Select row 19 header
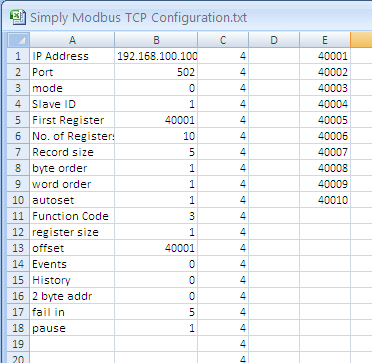The width and height of the screenshot is (372, 363). point(18,344)
